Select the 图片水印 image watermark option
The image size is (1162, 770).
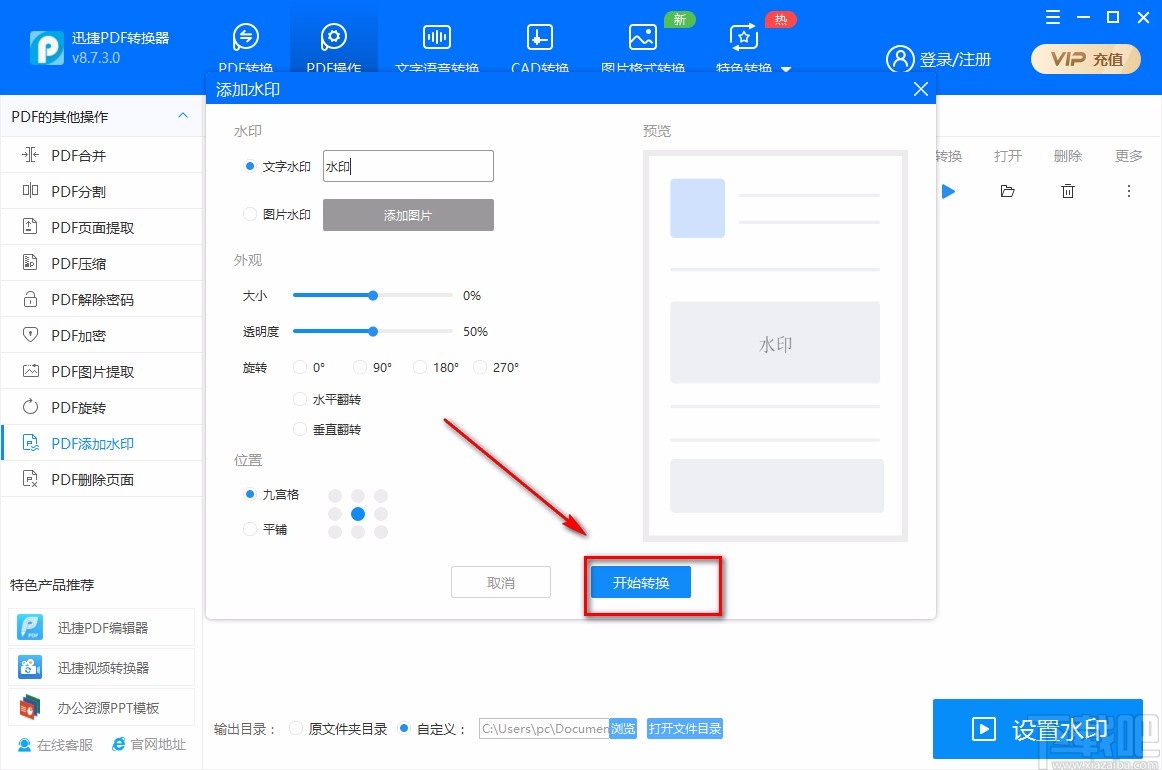[249, 214]
